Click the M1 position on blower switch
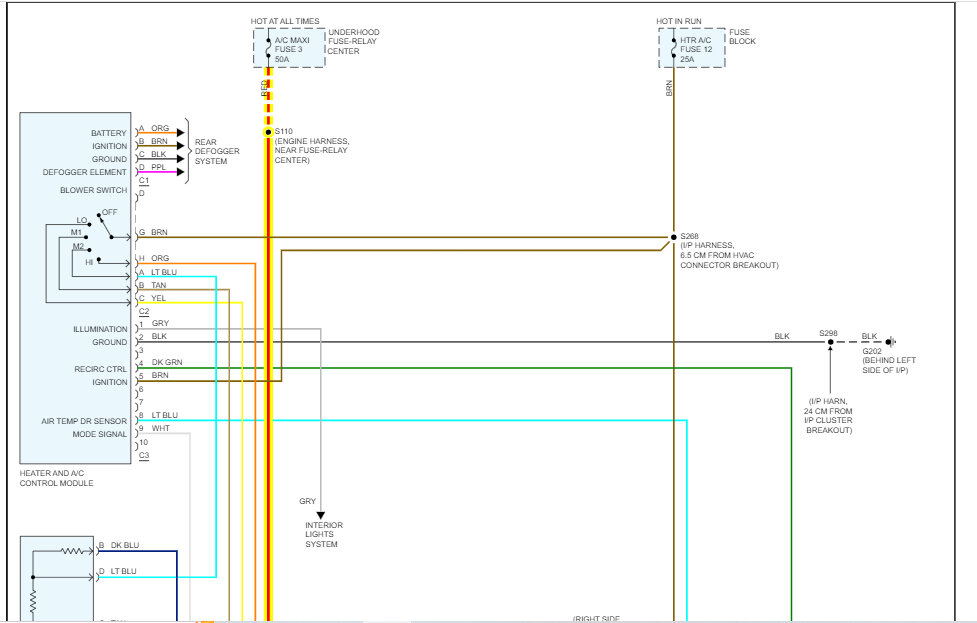This screenshot has width=977, height=623. (x=76, y=232)
